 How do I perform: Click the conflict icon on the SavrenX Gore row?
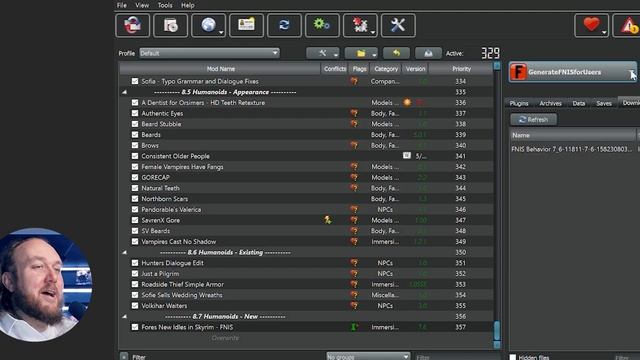point(327,220)
